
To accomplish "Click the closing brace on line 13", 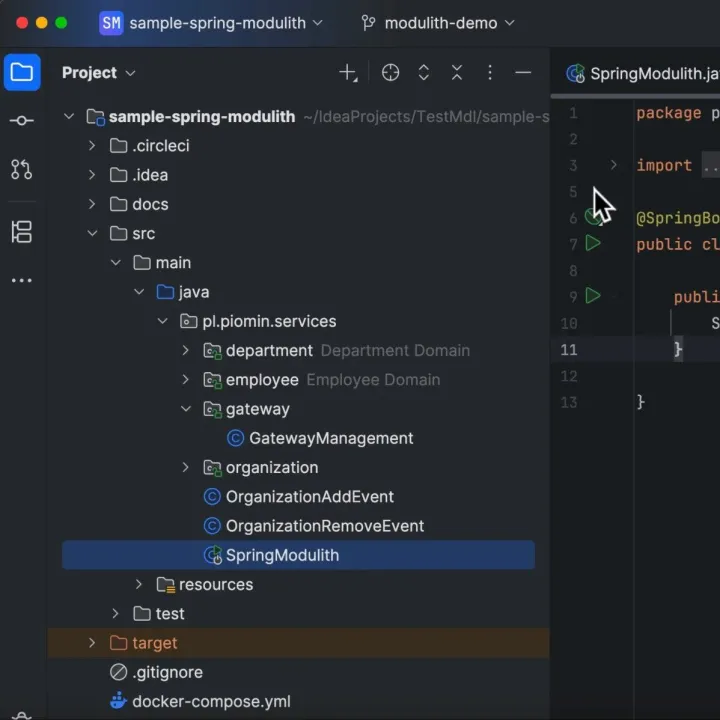I will point(641,402).
